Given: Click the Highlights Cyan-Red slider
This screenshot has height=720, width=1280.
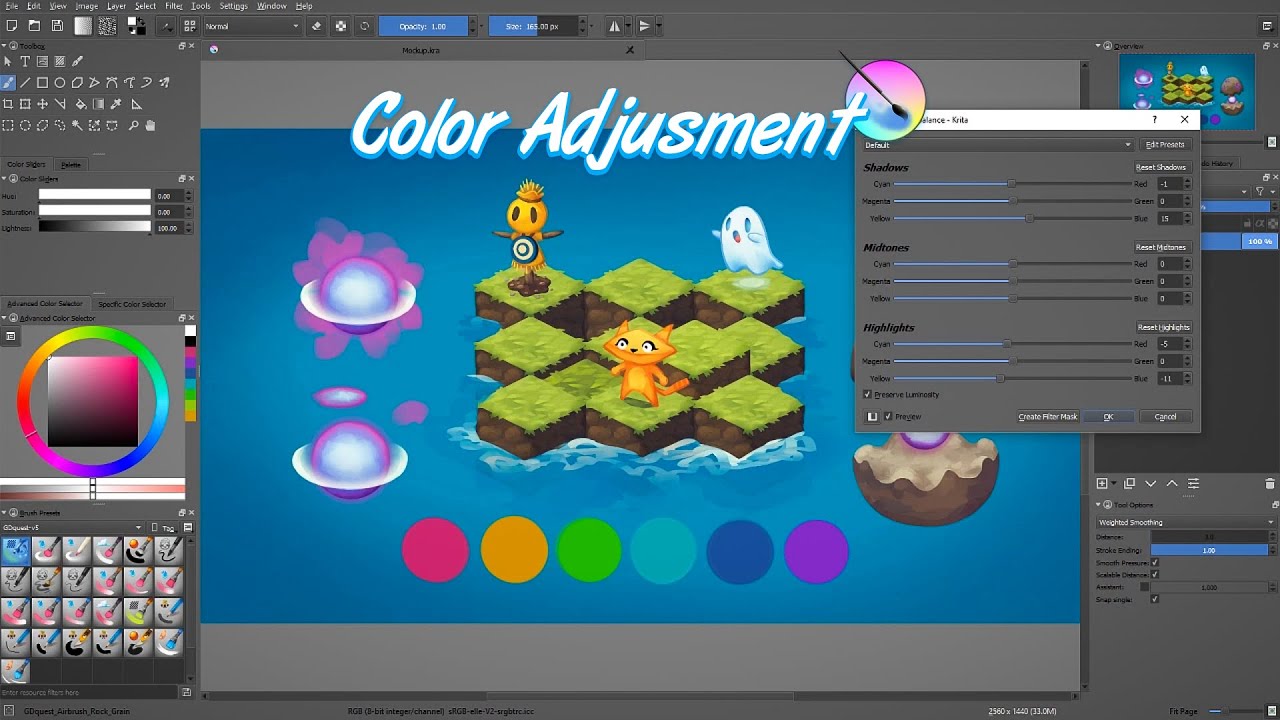Looking at the screenshot, I should pos(1012,344).
